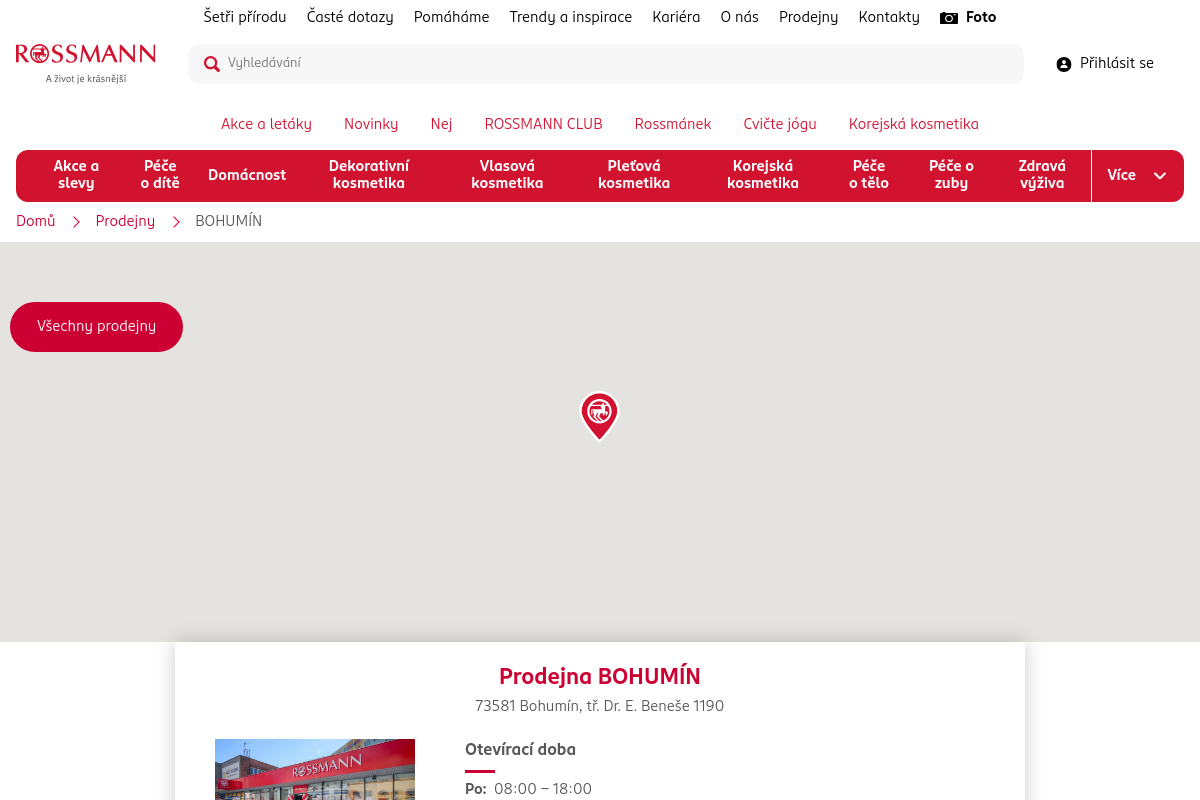Select Péče o tělo category

(869, 175)
